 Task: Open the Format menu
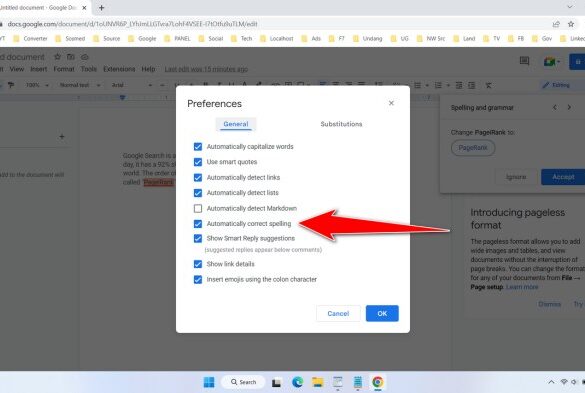[x=64, y=69]
